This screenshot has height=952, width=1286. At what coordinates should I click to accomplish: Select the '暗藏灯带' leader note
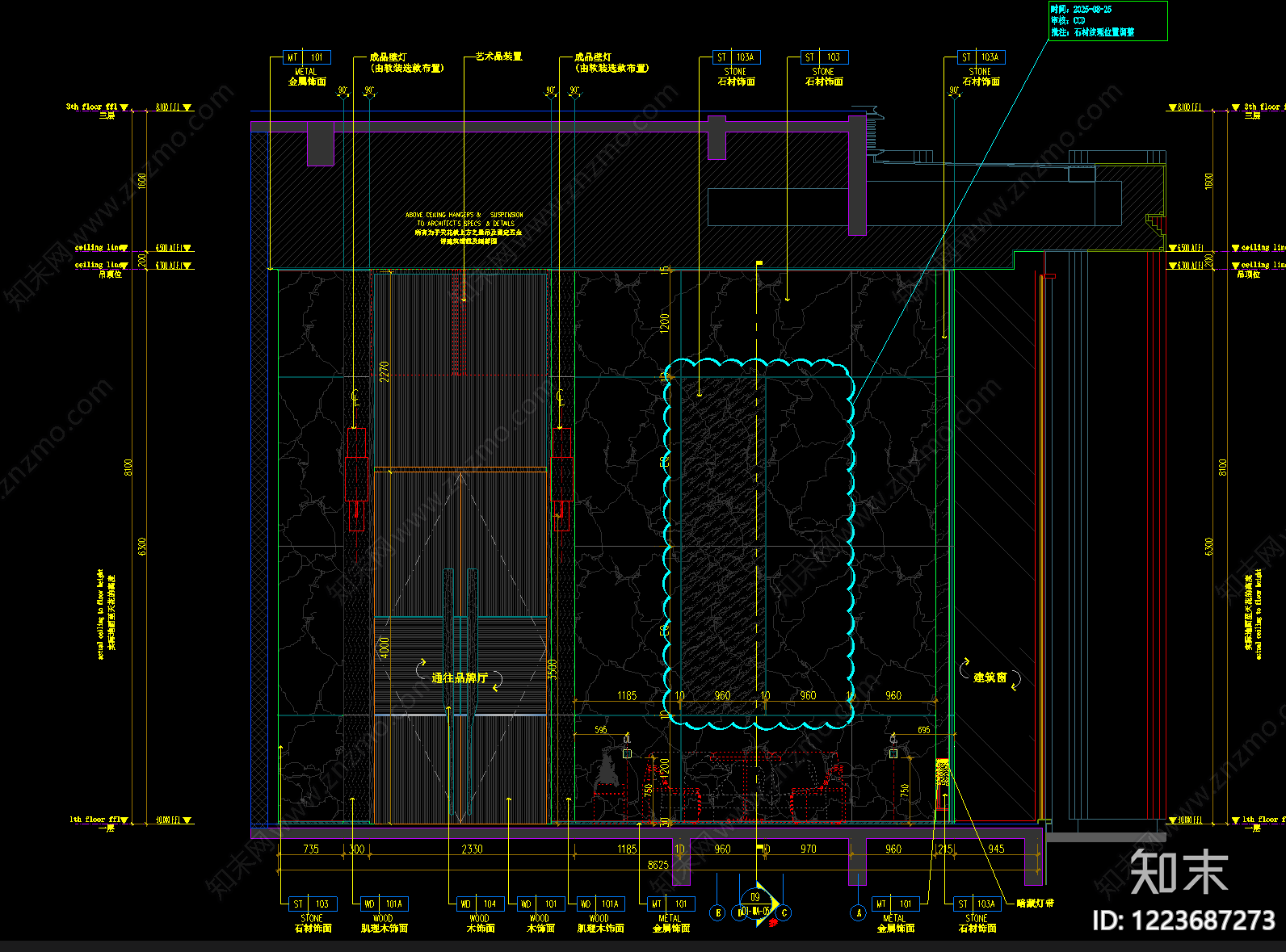click(1036, 904)
